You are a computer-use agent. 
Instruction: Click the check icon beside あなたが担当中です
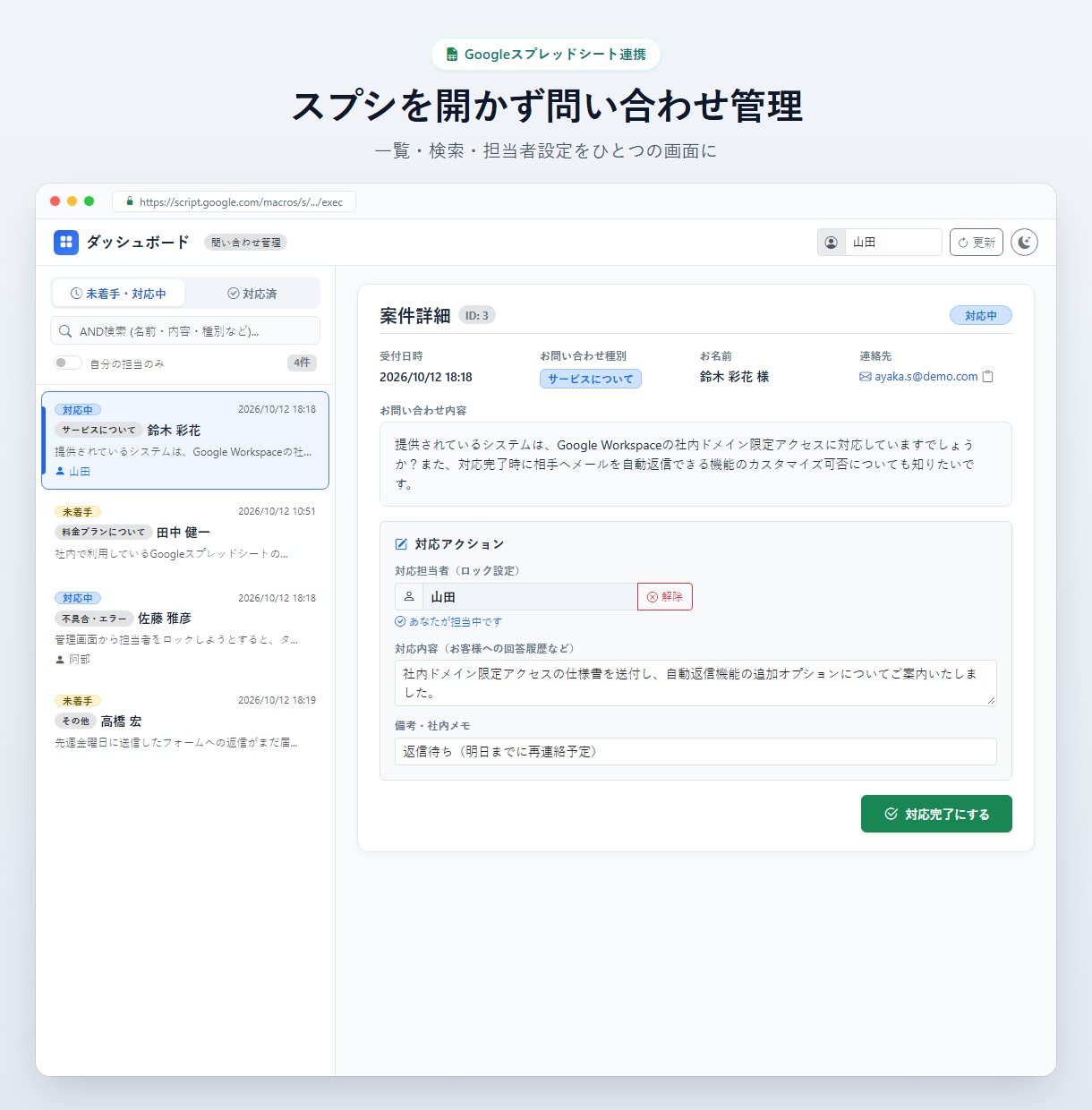[x=400, y=621]
